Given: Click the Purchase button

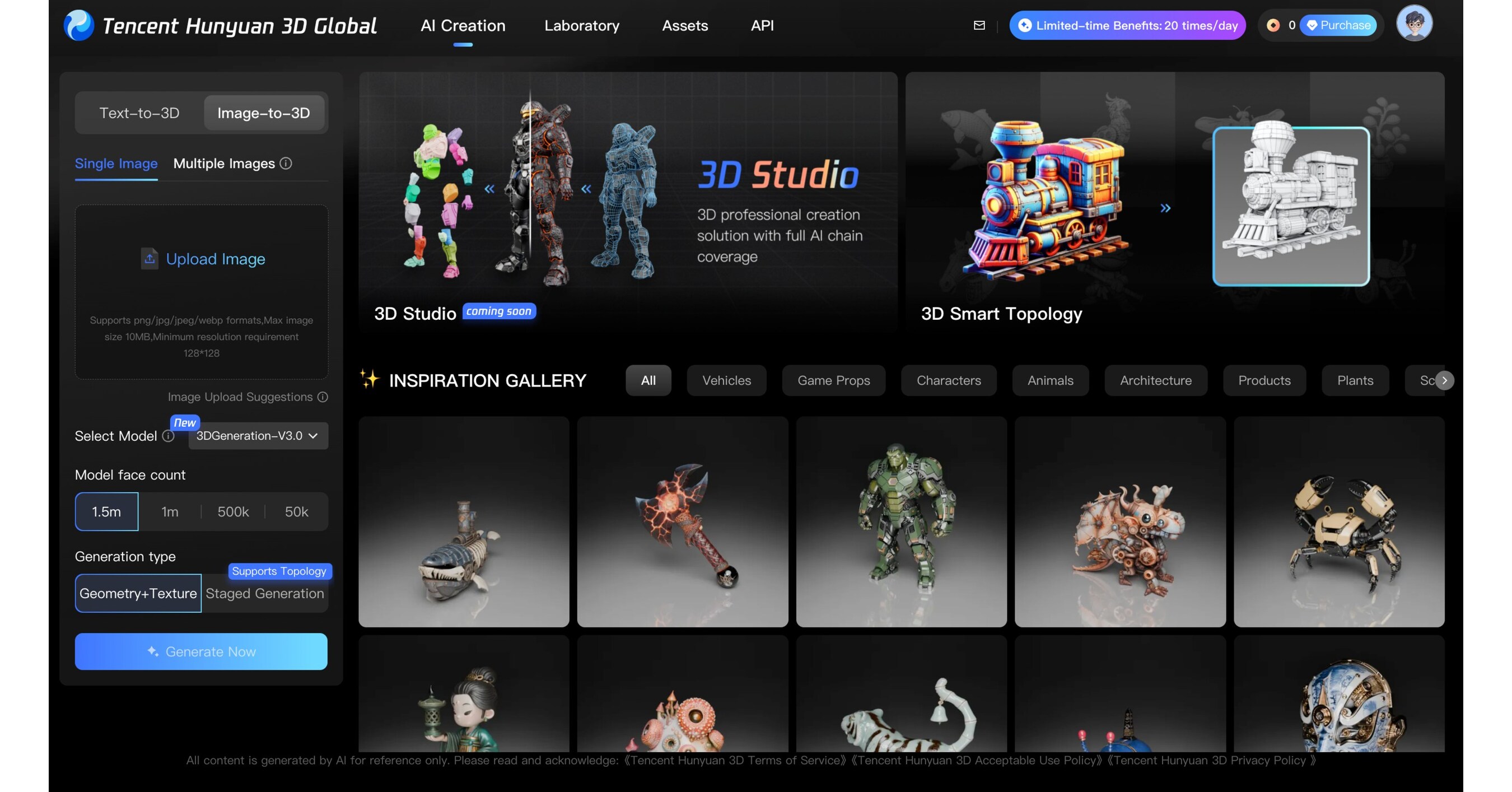Looking at the screenshot, I should [1338, 25].
